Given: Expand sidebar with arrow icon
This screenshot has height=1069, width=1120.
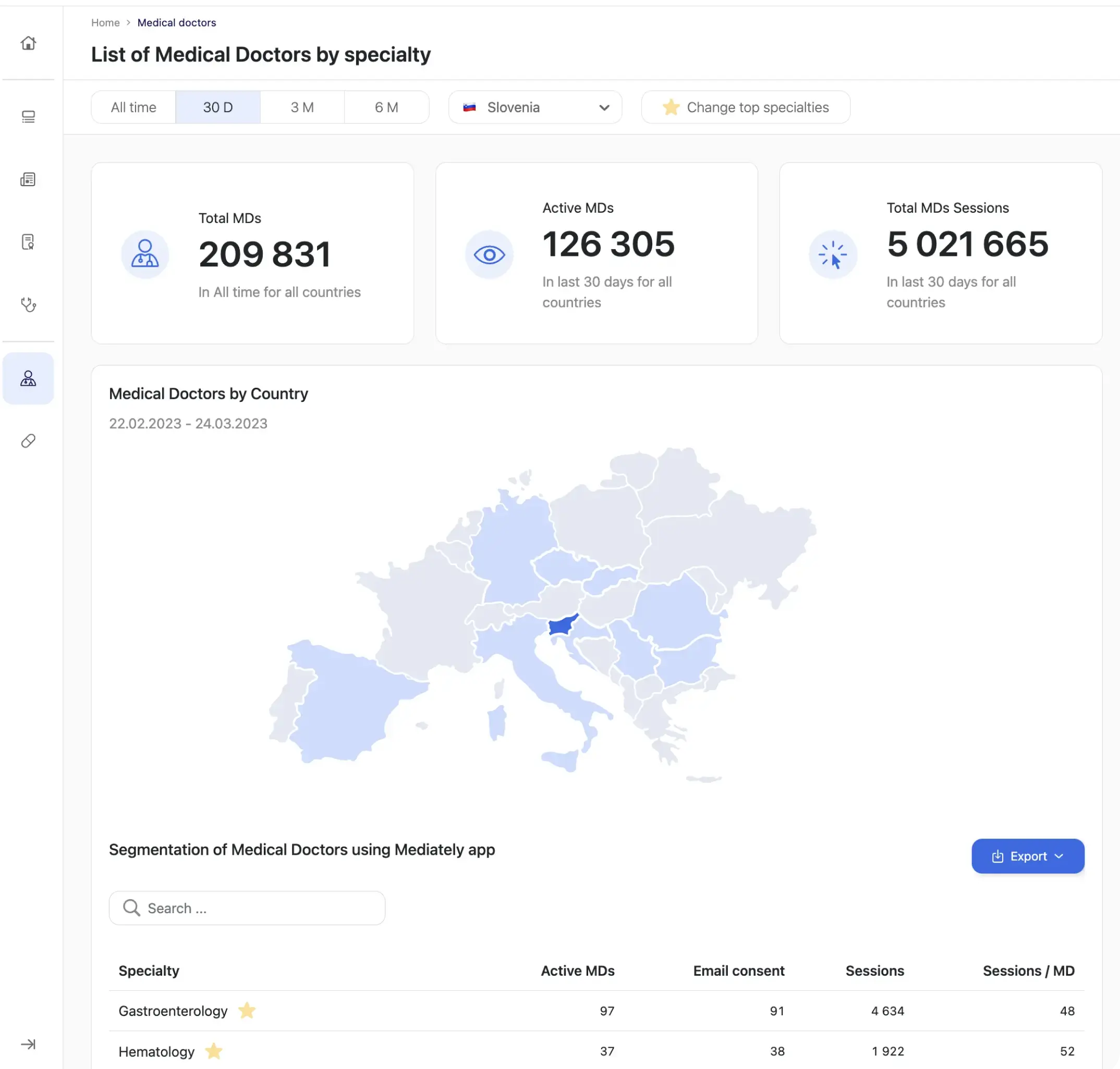Looking at the screenshot, I should 28,1044.
